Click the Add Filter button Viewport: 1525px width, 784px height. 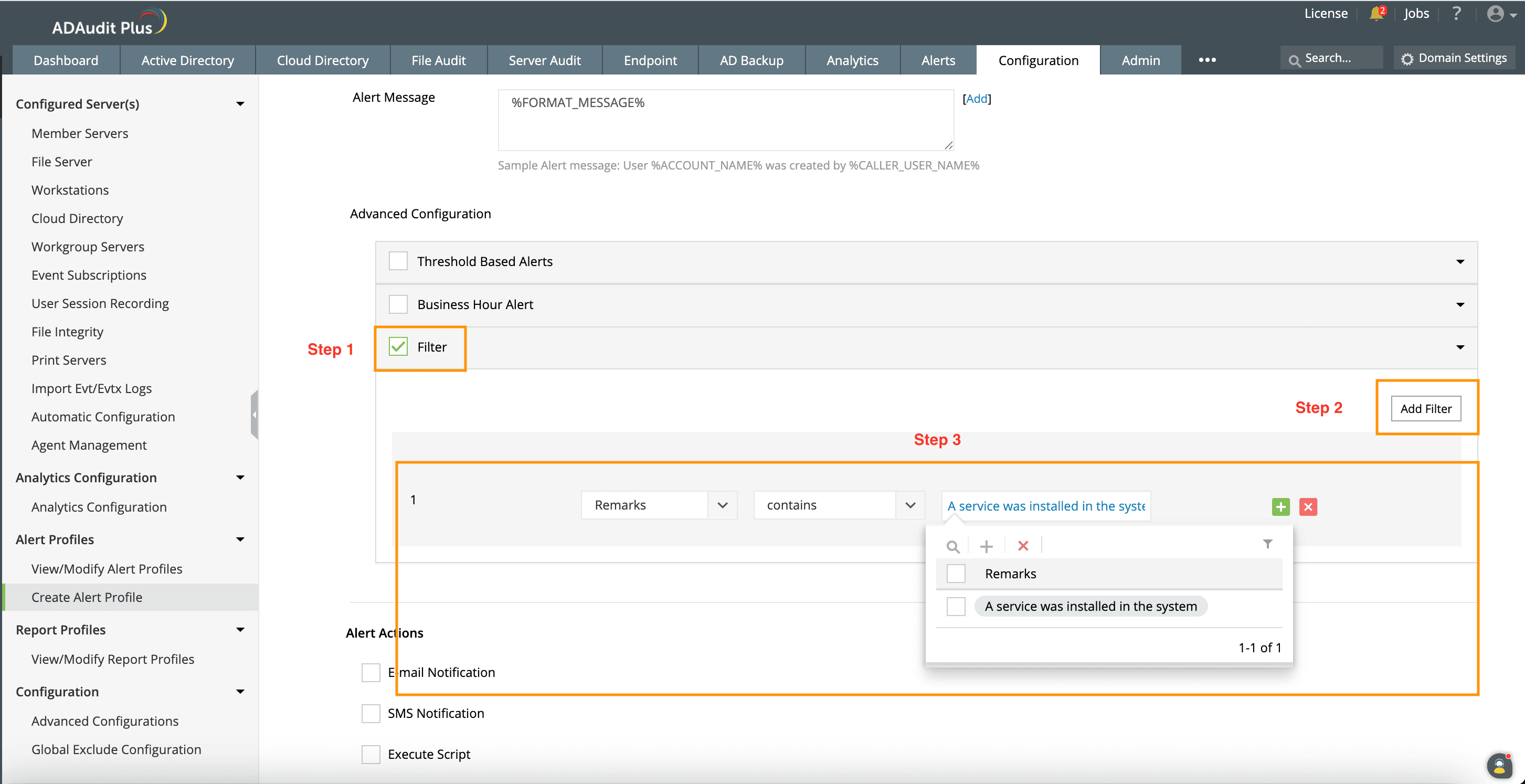pyautogui.click(x=1425, y=409)
